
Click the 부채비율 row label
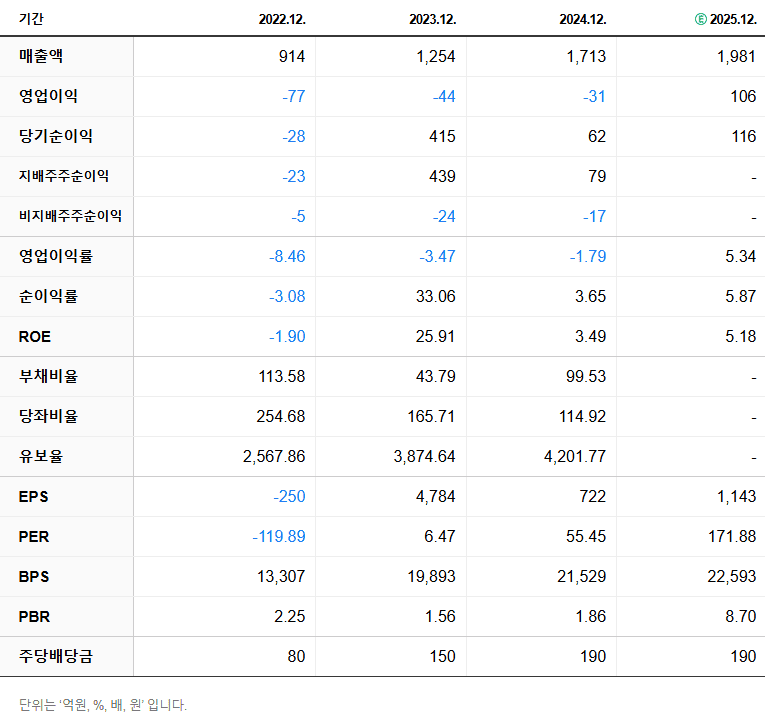[48, 376]
